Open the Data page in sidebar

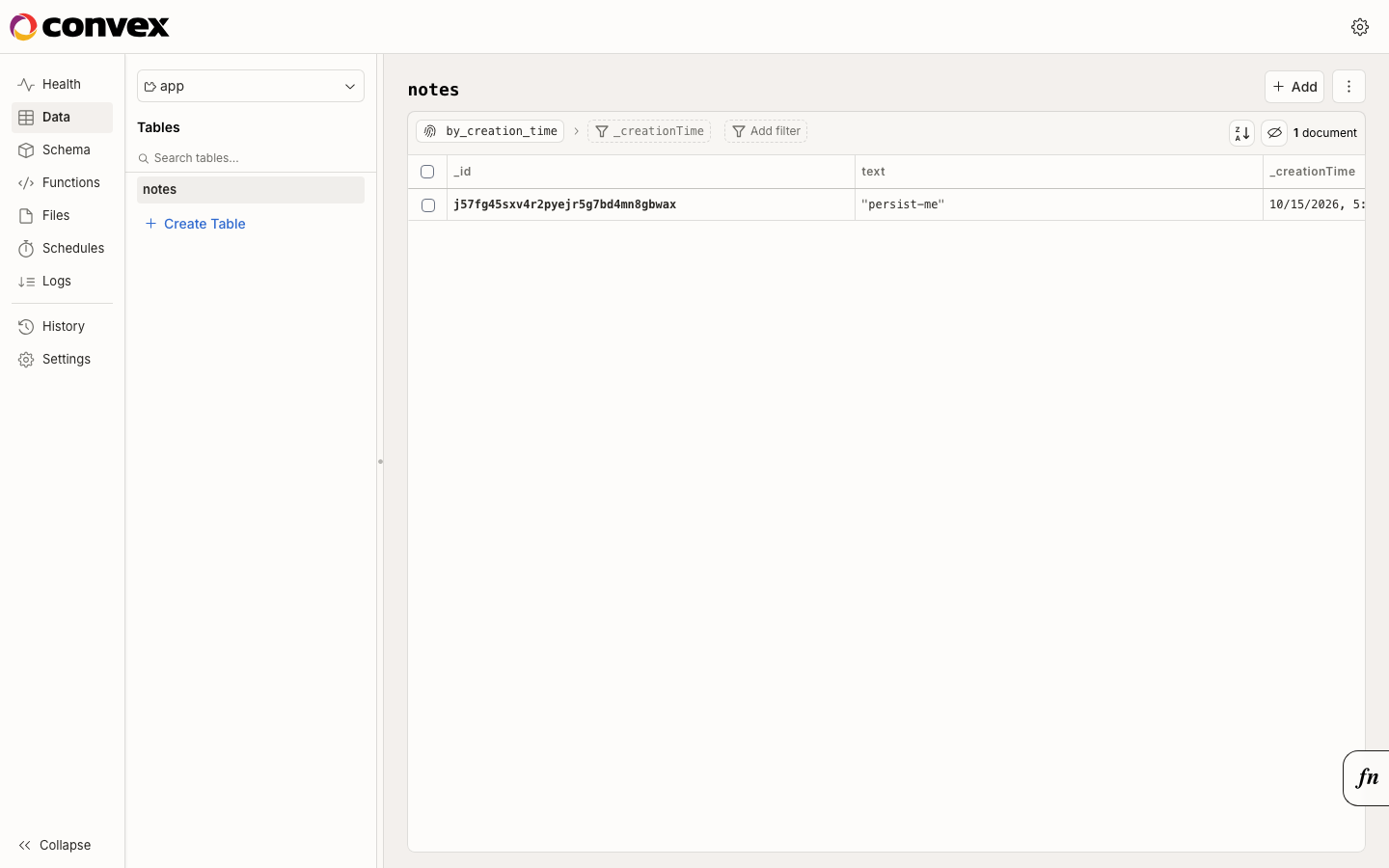(x=62, y=118)
